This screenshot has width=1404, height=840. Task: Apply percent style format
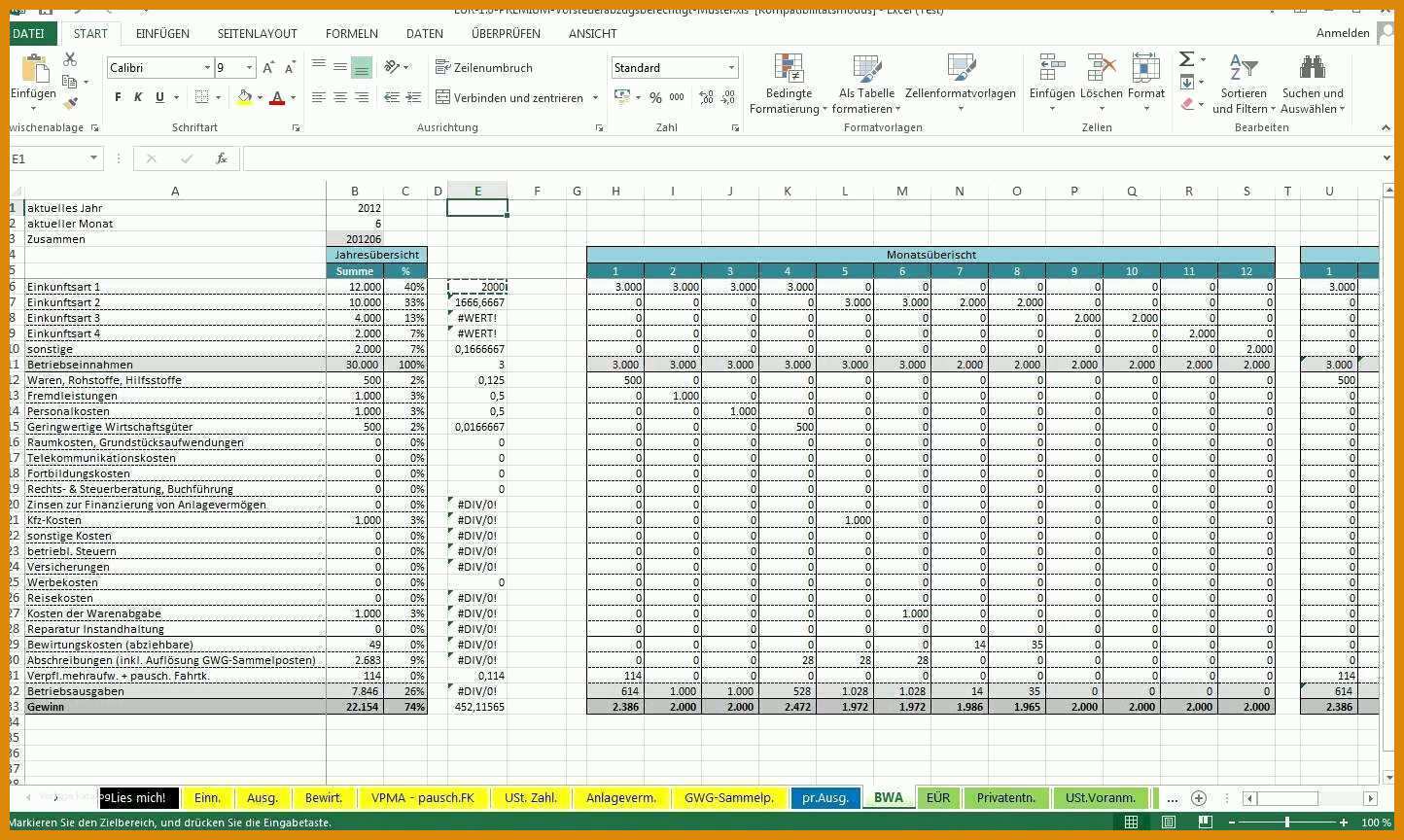click(x=655, y=97)
